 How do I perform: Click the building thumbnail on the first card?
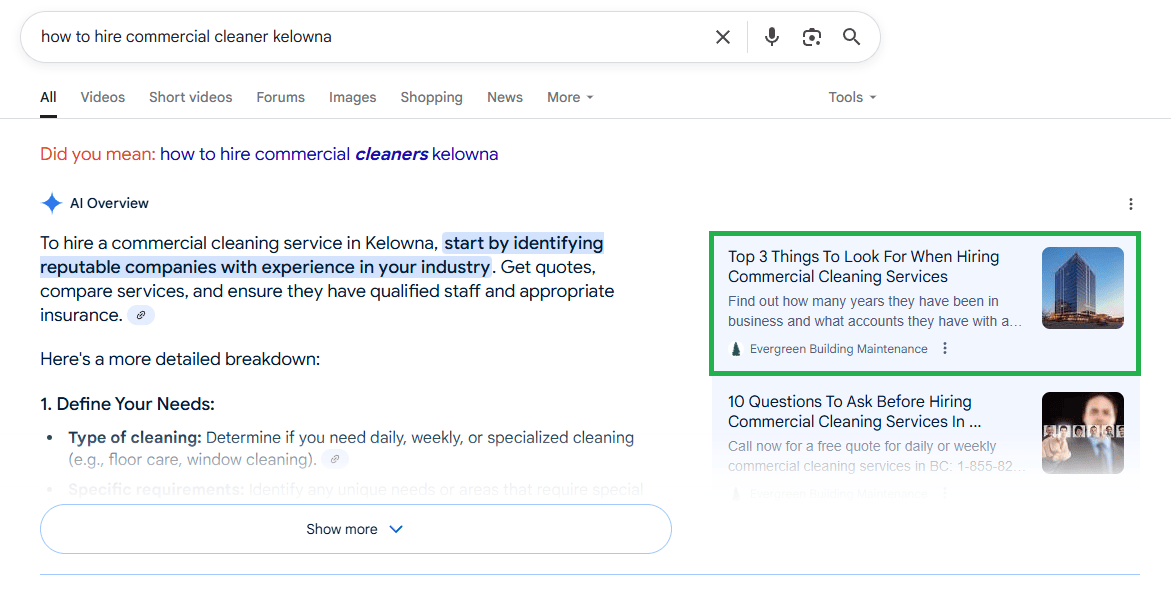coord(1082,288)
